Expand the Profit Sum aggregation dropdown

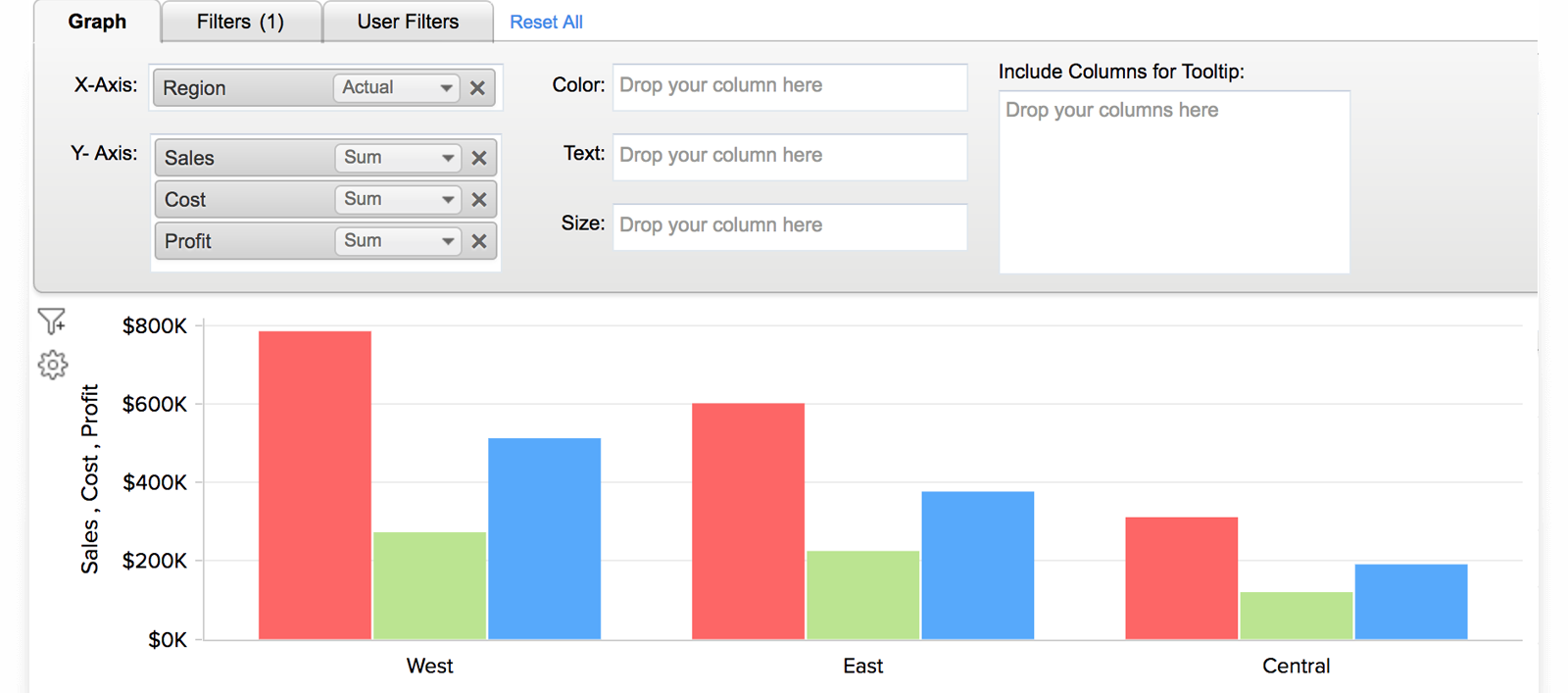(x=397, y=241)
